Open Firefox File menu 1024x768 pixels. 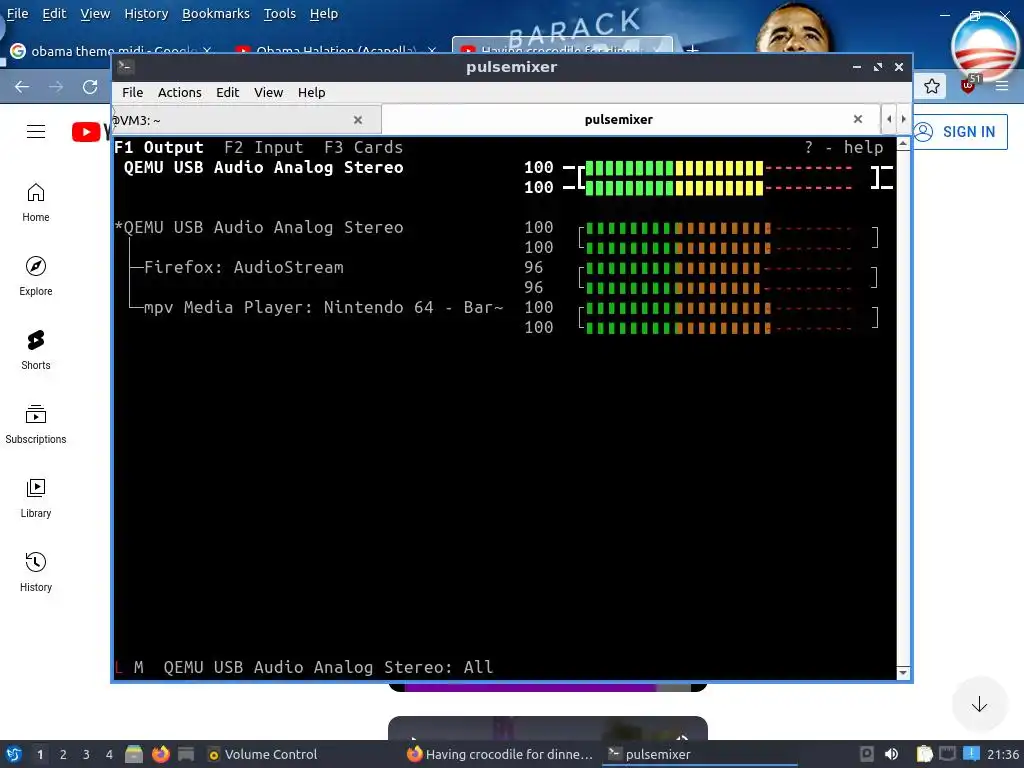[x=17, y=14]
